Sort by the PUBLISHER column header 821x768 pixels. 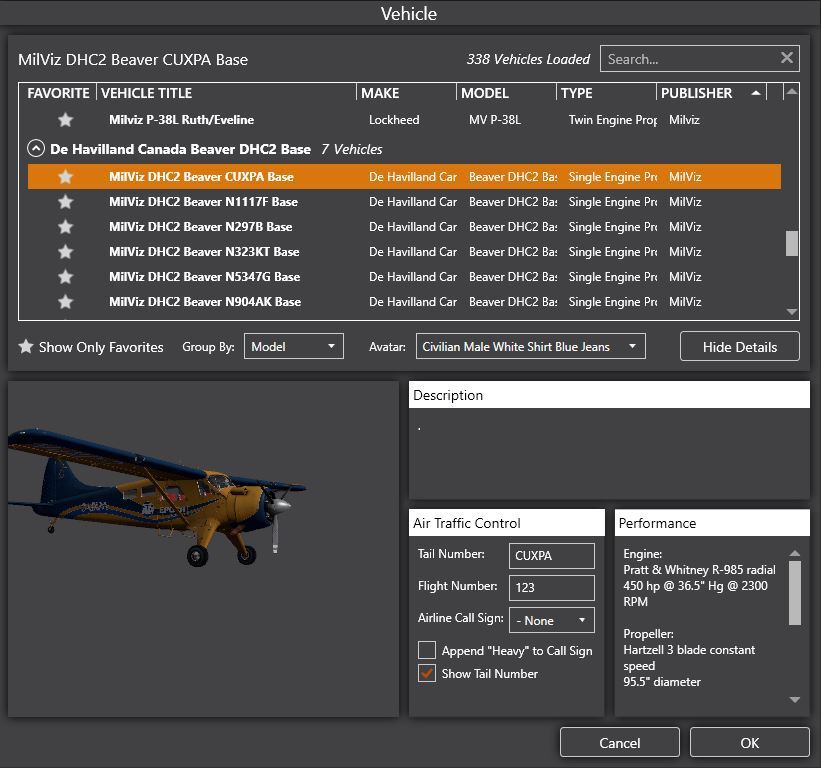(x=711, y=93)
